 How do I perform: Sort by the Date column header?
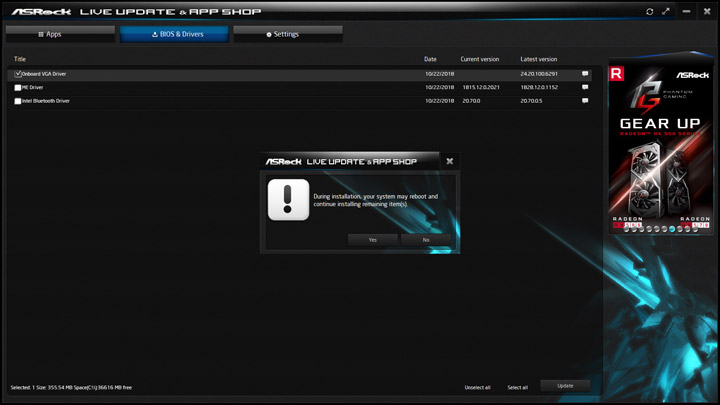[x=430, y=59]
